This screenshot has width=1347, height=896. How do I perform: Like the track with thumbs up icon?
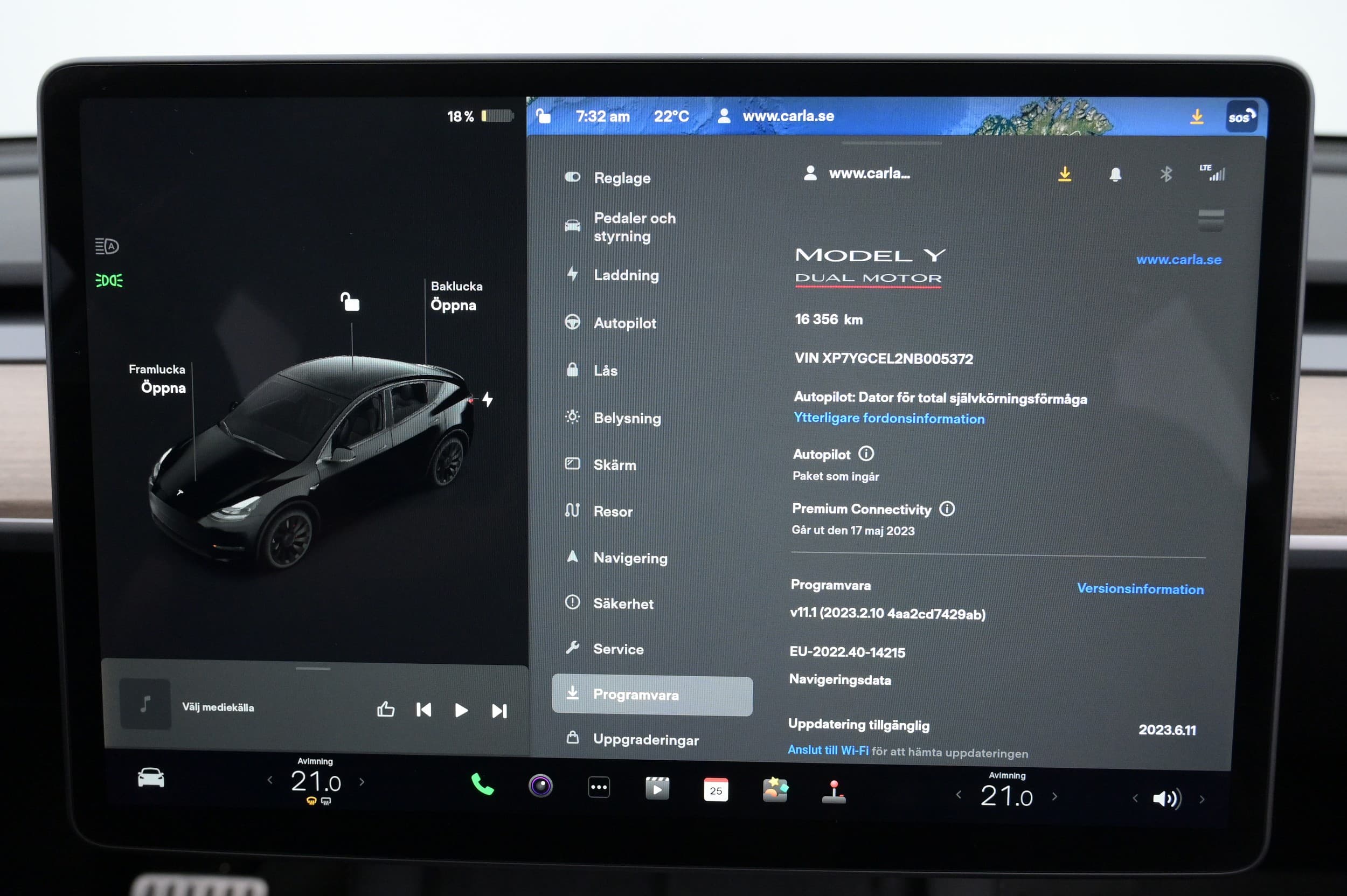coord(386,709)
